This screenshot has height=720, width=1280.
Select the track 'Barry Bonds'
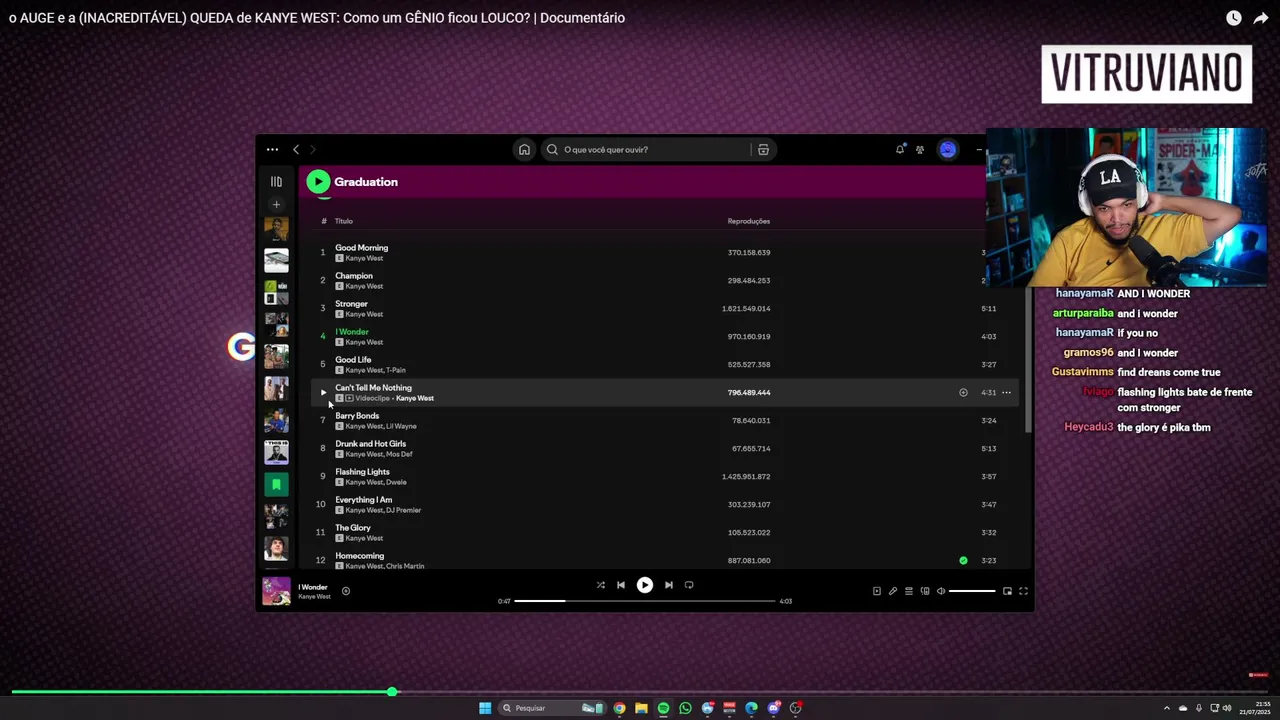(x=357, y=416)
